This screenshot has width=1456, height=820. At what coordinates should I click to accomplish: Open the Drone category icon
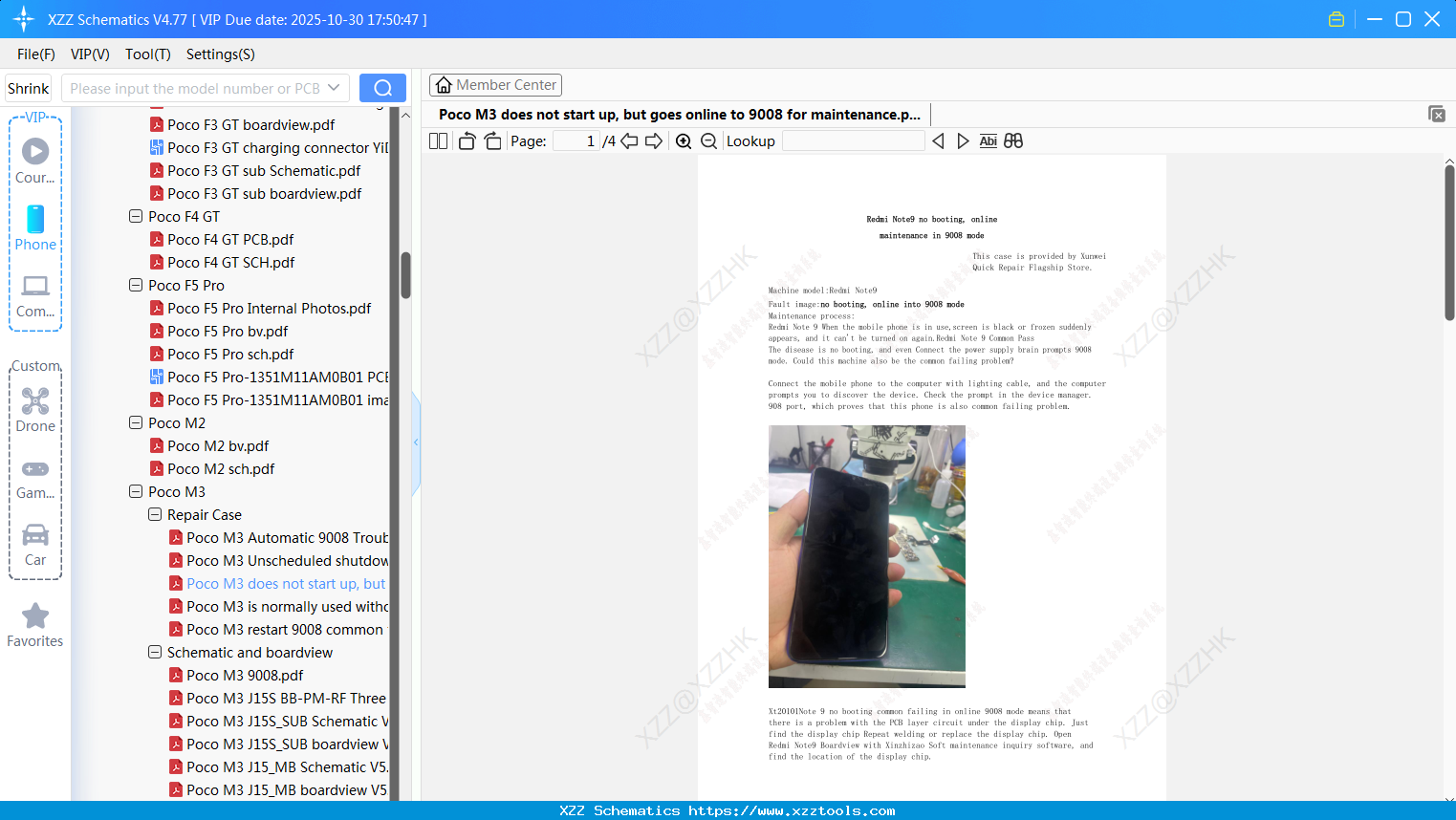(35, 401)
